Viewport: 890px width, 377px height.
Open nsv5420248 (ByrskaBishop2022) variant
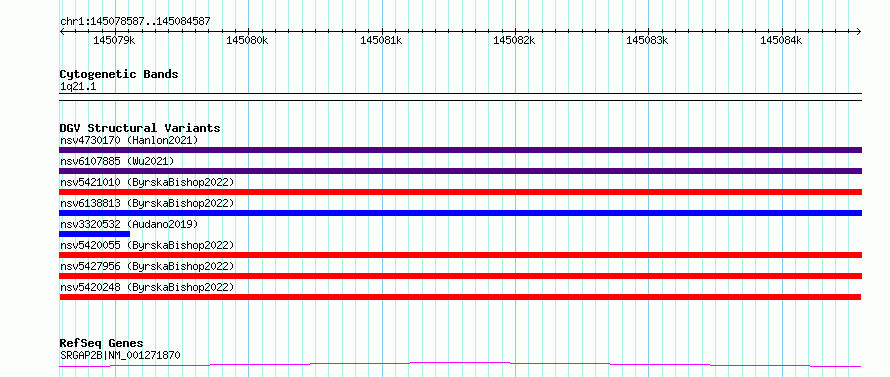tap(147, 287)
